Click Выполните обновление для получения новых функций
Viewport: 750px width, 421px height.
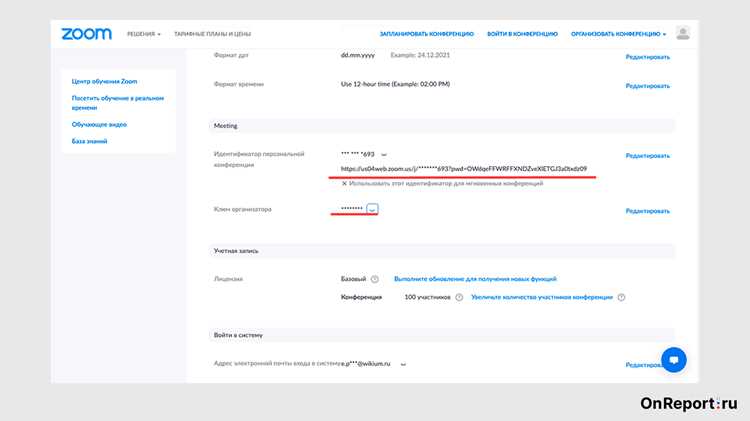click(x=475, y=279)
